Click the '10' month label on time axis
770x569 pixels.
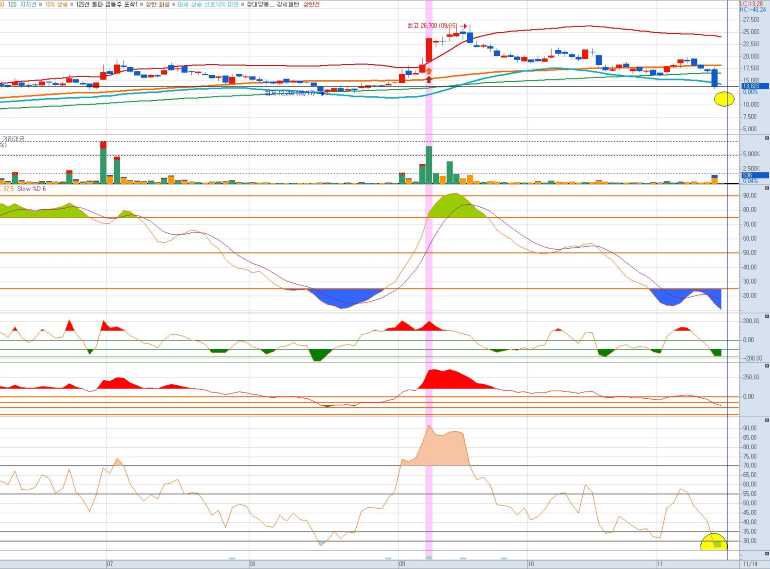(x=531, y=564)
